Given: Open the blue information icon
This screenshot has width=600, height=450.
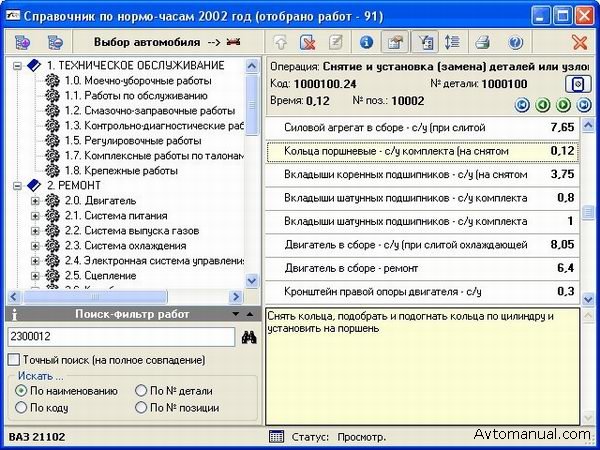Looking at the screenshot, I should point(366,42).
